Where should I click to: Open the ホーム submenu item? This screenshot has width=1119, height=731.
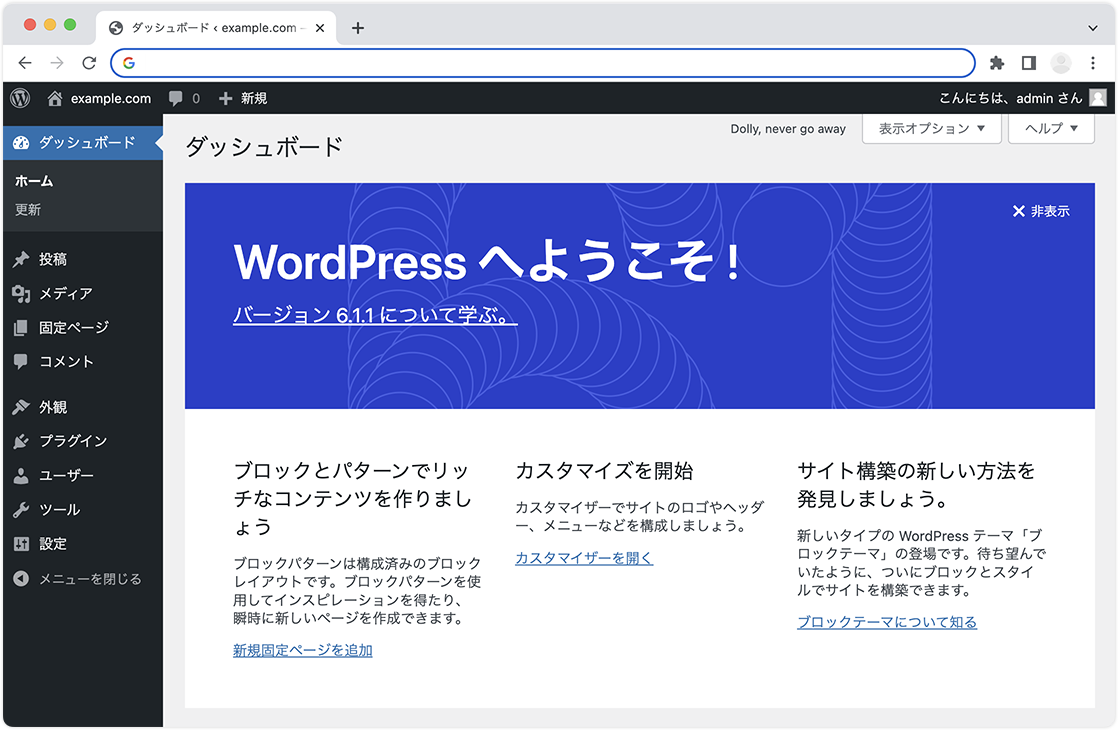point(34,181)
